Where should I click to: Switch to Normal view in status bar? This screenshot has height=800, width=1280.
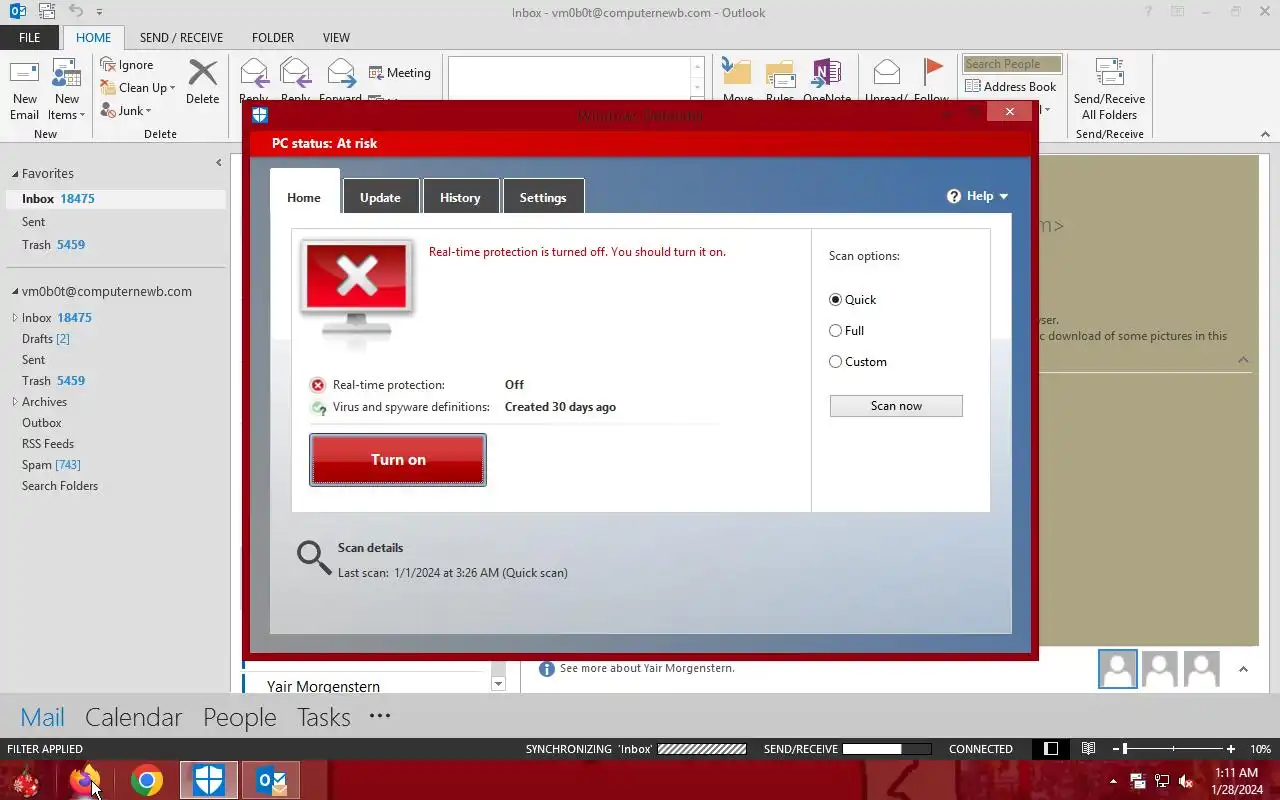[x=1051, y=748]
